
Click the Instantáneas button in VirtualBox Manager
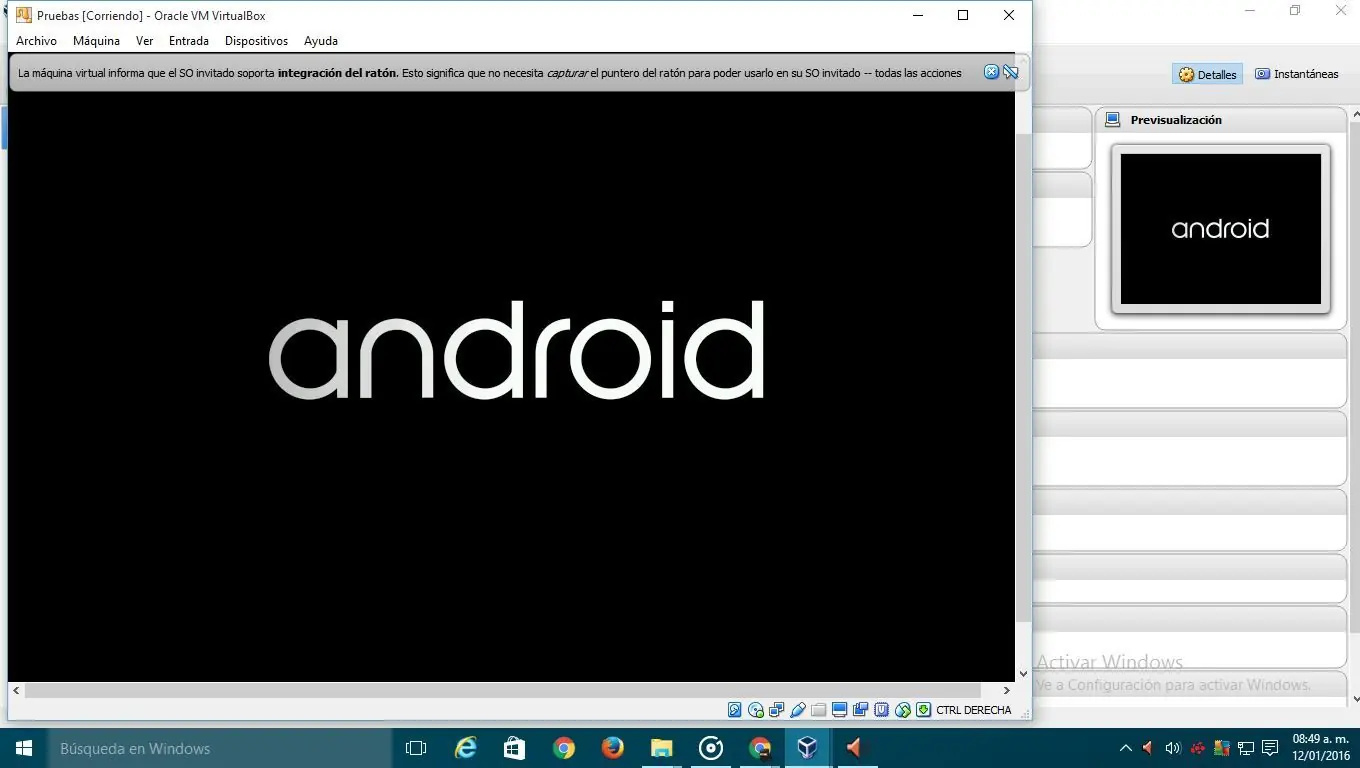click(1297, 74)
